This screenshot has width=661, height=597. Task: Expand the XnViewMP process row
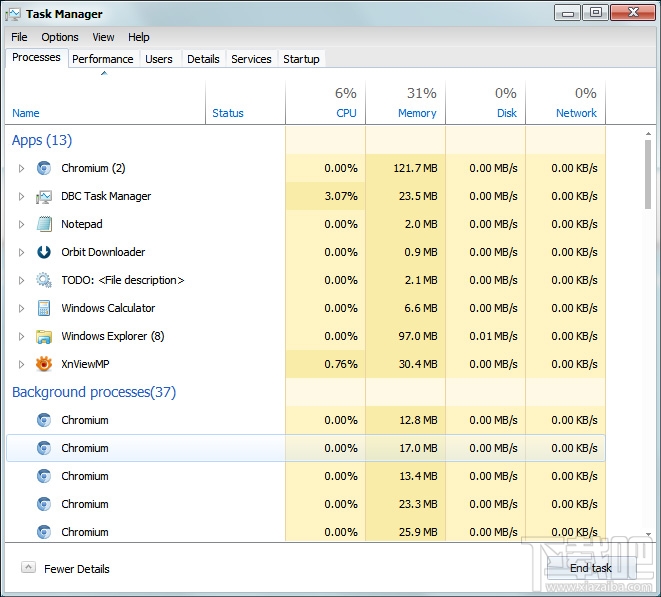[x=21, y=364]
